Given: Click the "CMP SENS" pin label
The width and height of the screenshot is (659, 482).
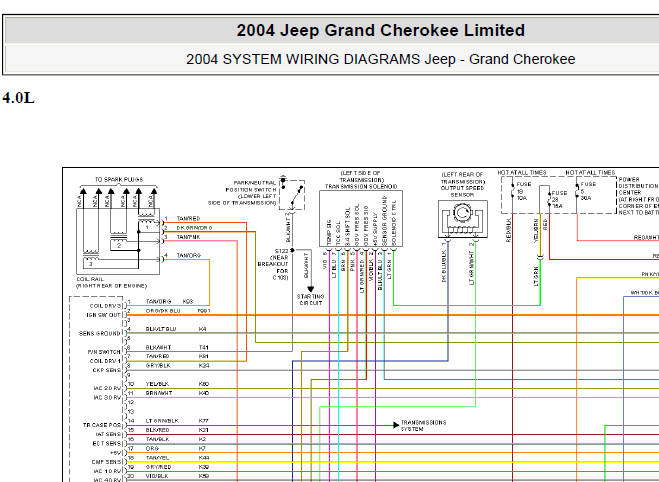Looking at the screenshot, I should (106, 462).
